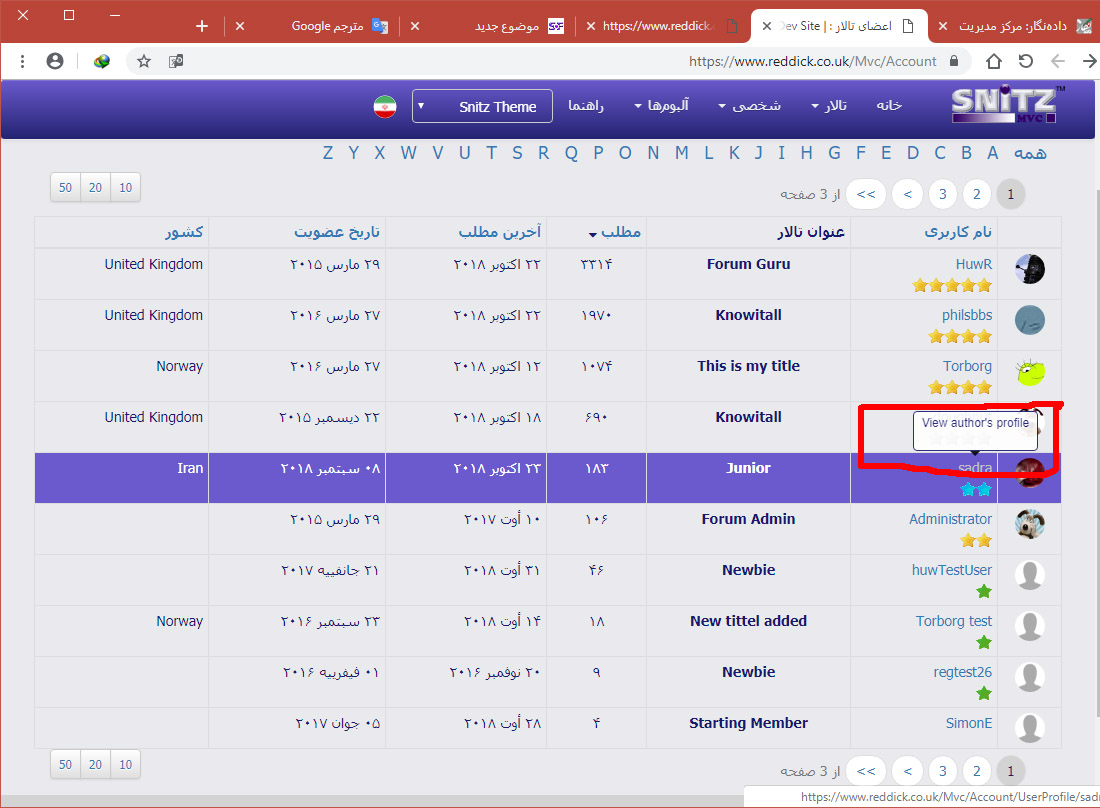Filter members by letter M
The image size is (1100, 808).
681,153
